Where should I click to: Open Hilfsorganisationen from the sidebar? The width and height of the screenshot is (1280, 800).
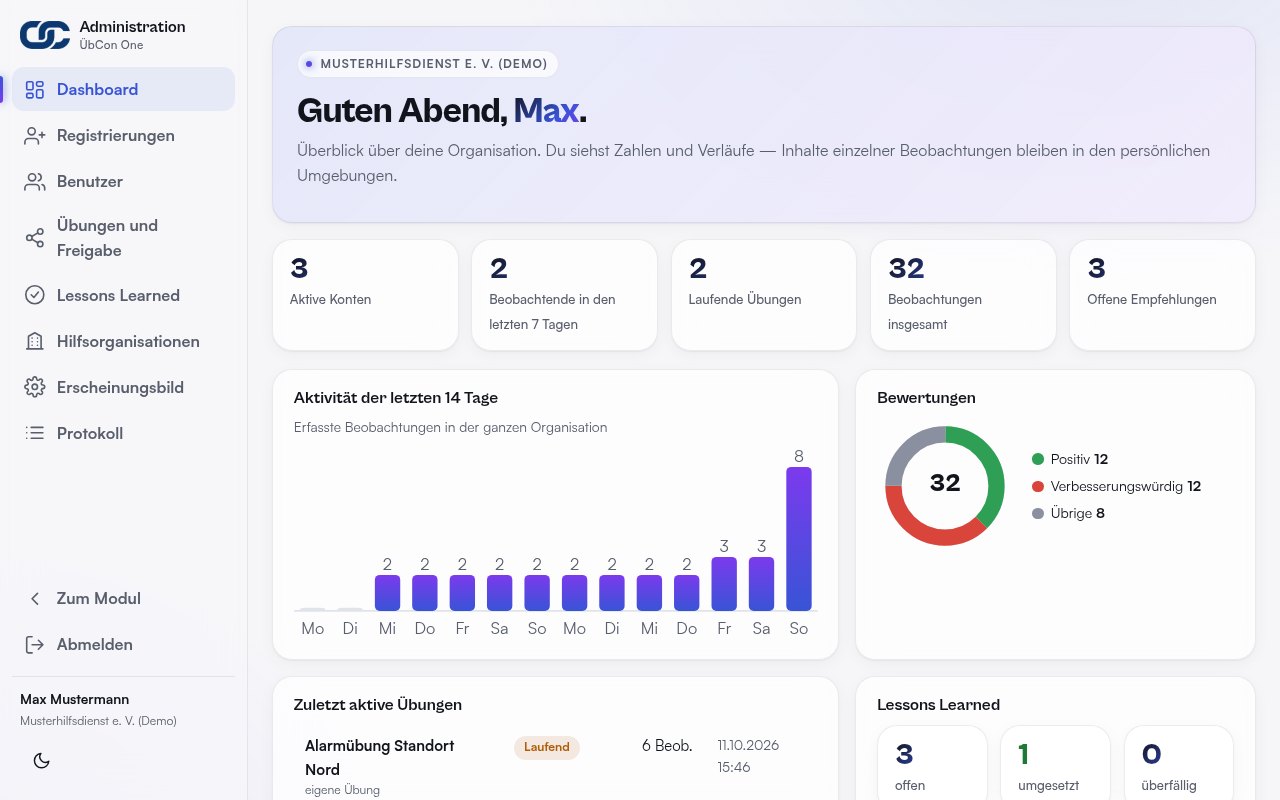tap(124, 342)
